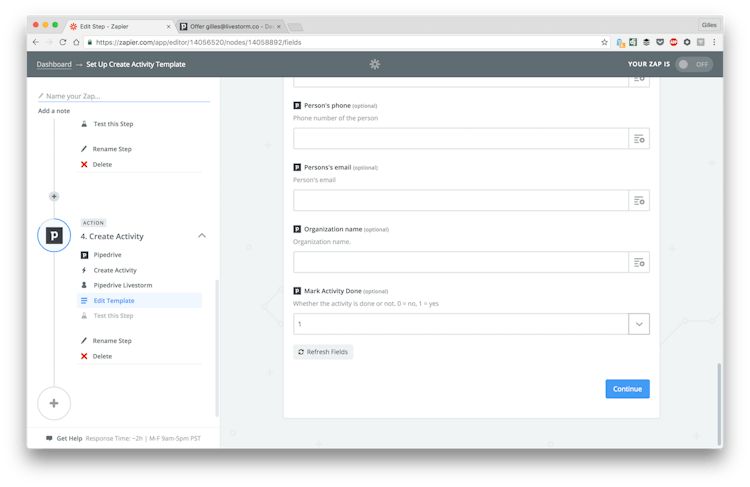Click the large plus to add a step
The width and height of the screenshot is (750, 487).
tap(54, 403)
